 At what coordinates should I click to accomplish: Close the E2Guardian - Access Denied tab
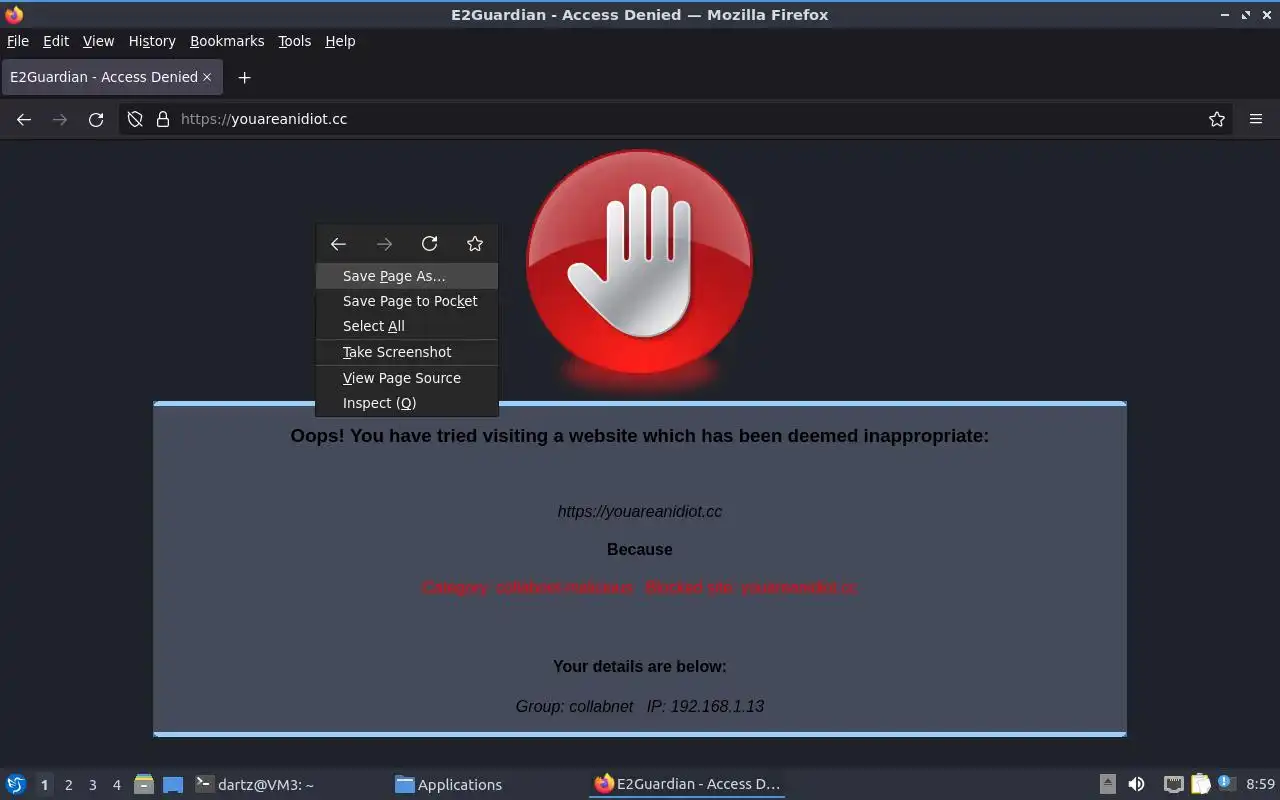click(x=207, y=77)
